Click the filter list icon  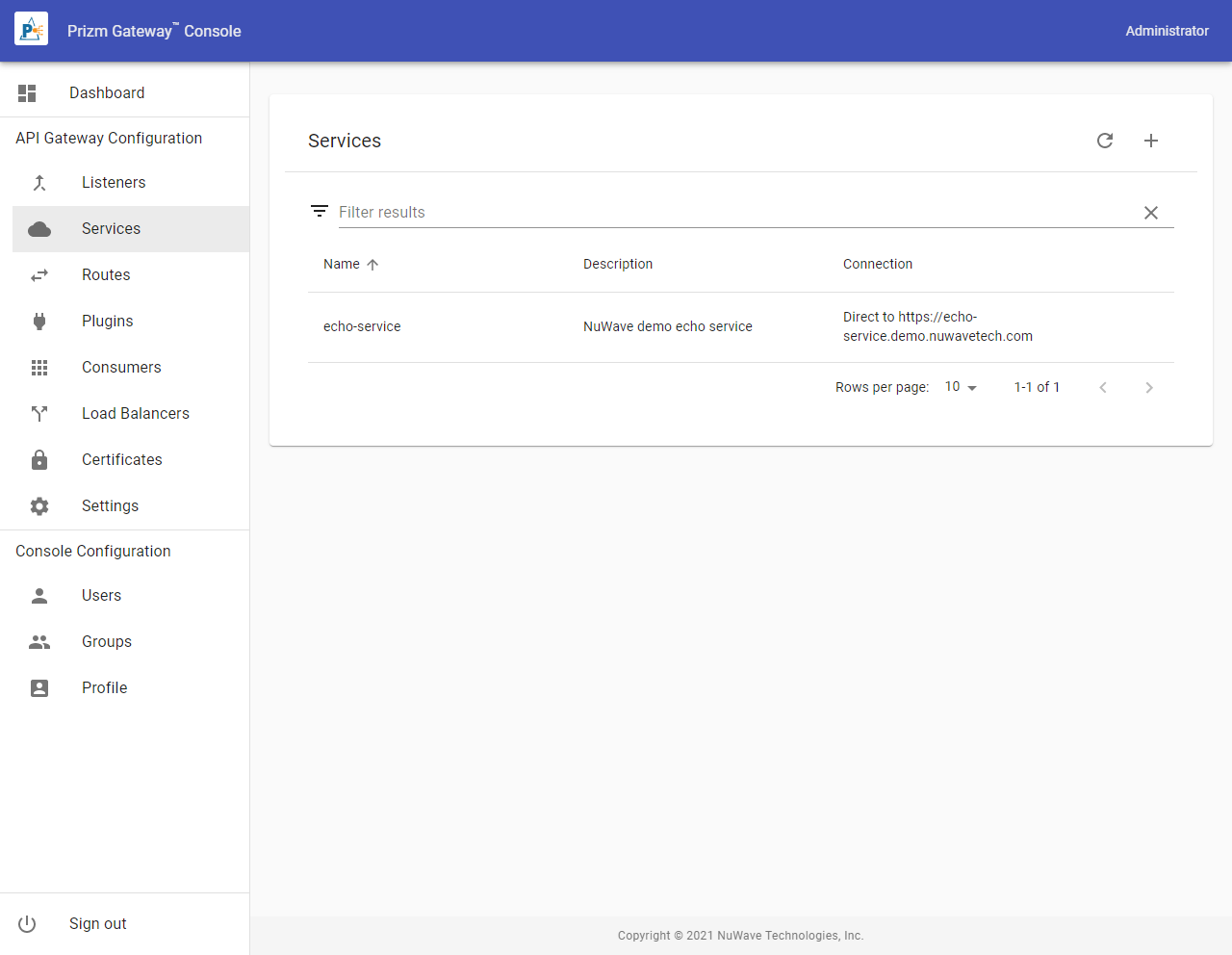tap(320, 212)
